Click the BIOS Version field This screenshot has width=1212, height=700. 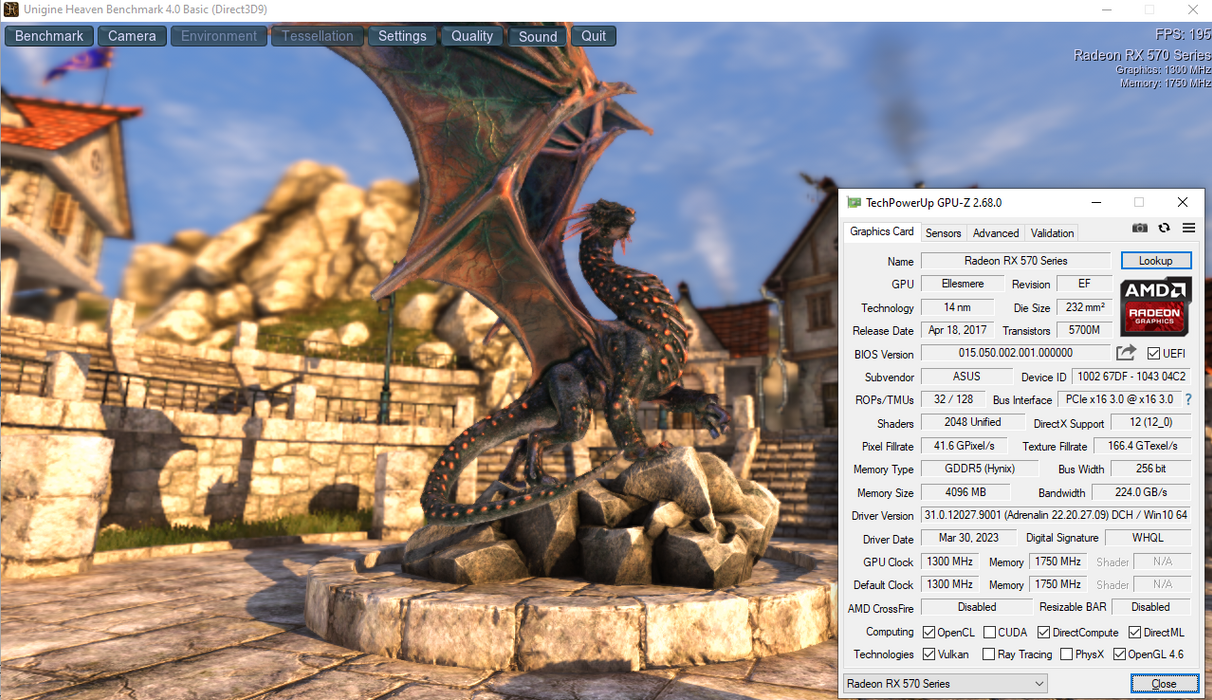pyautogui.click(x=1015, y=353)
